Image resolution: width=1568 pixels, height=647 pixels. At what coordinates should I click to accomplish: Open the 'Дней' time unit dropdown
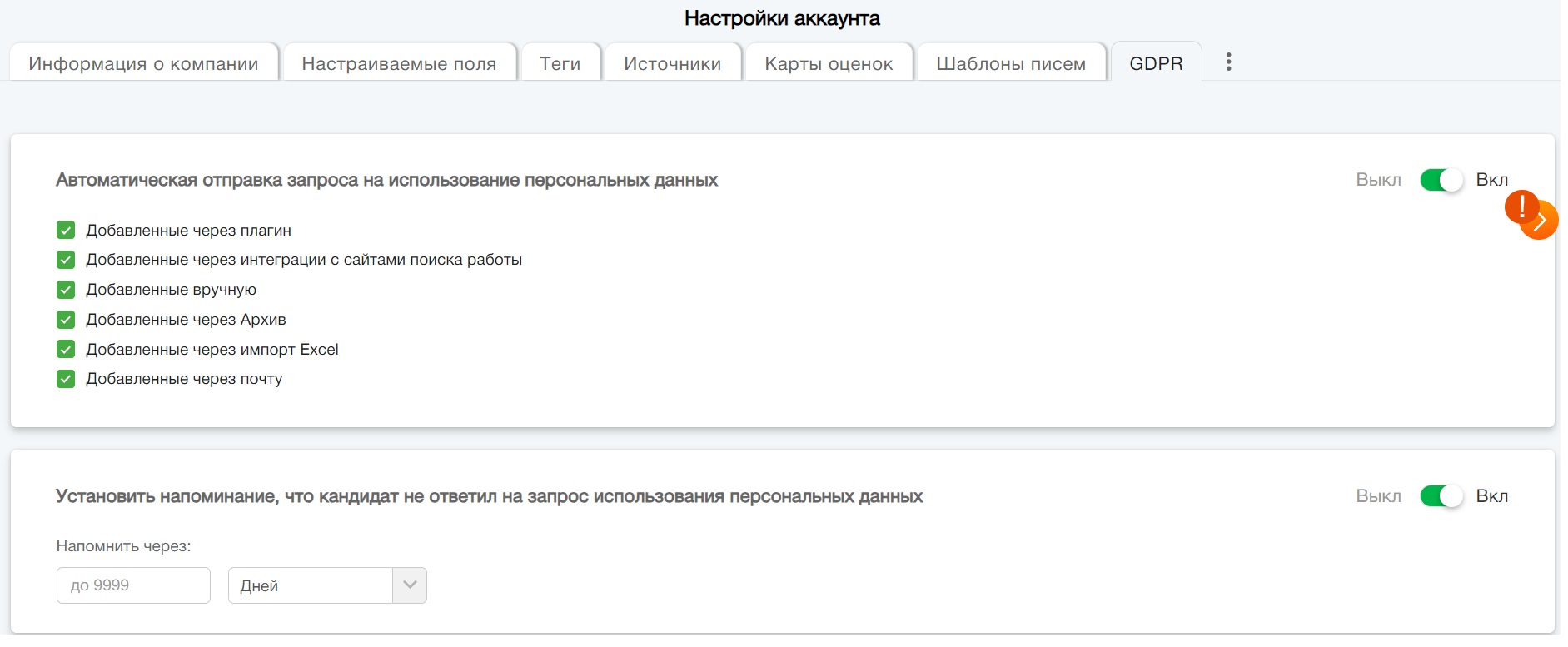[x=326, y=585]
